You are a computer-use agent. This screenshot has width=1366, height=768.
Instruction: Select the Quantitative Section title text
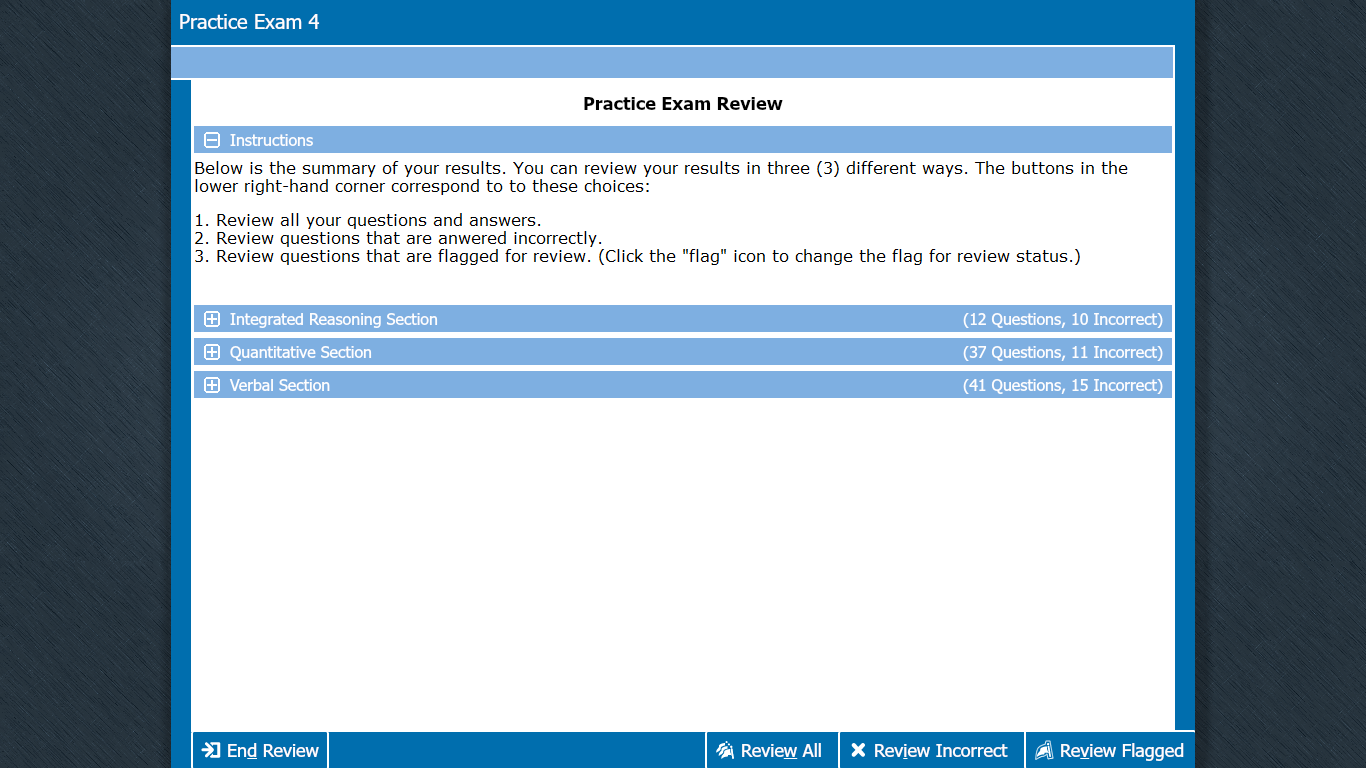click(300, 352)
